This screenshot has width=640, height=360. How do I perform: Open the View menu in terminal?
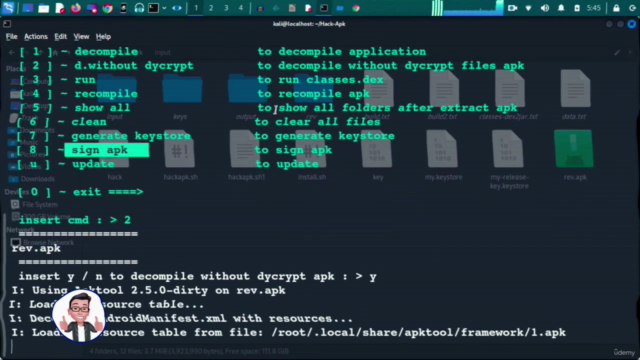[x=81, y=37]
